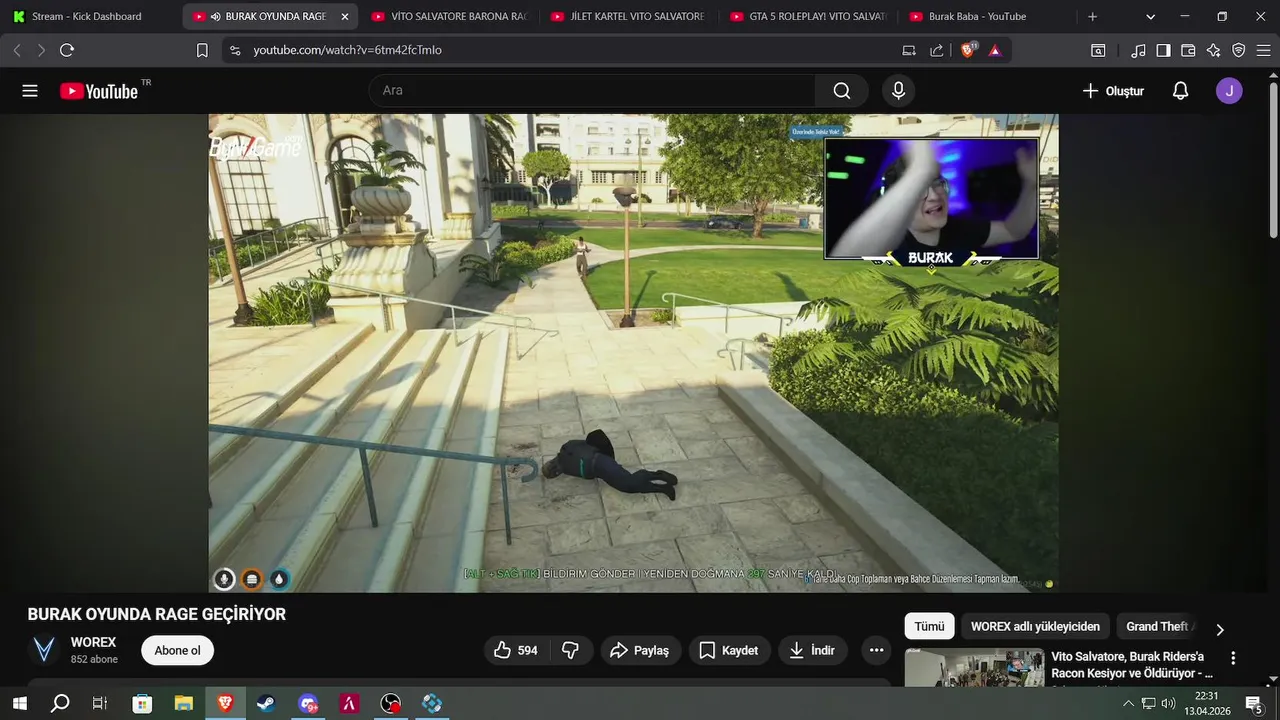Screen dimensions: 1280x720
Task: Open Brave Rewards triangle icon
Action: tap(995, 50)
